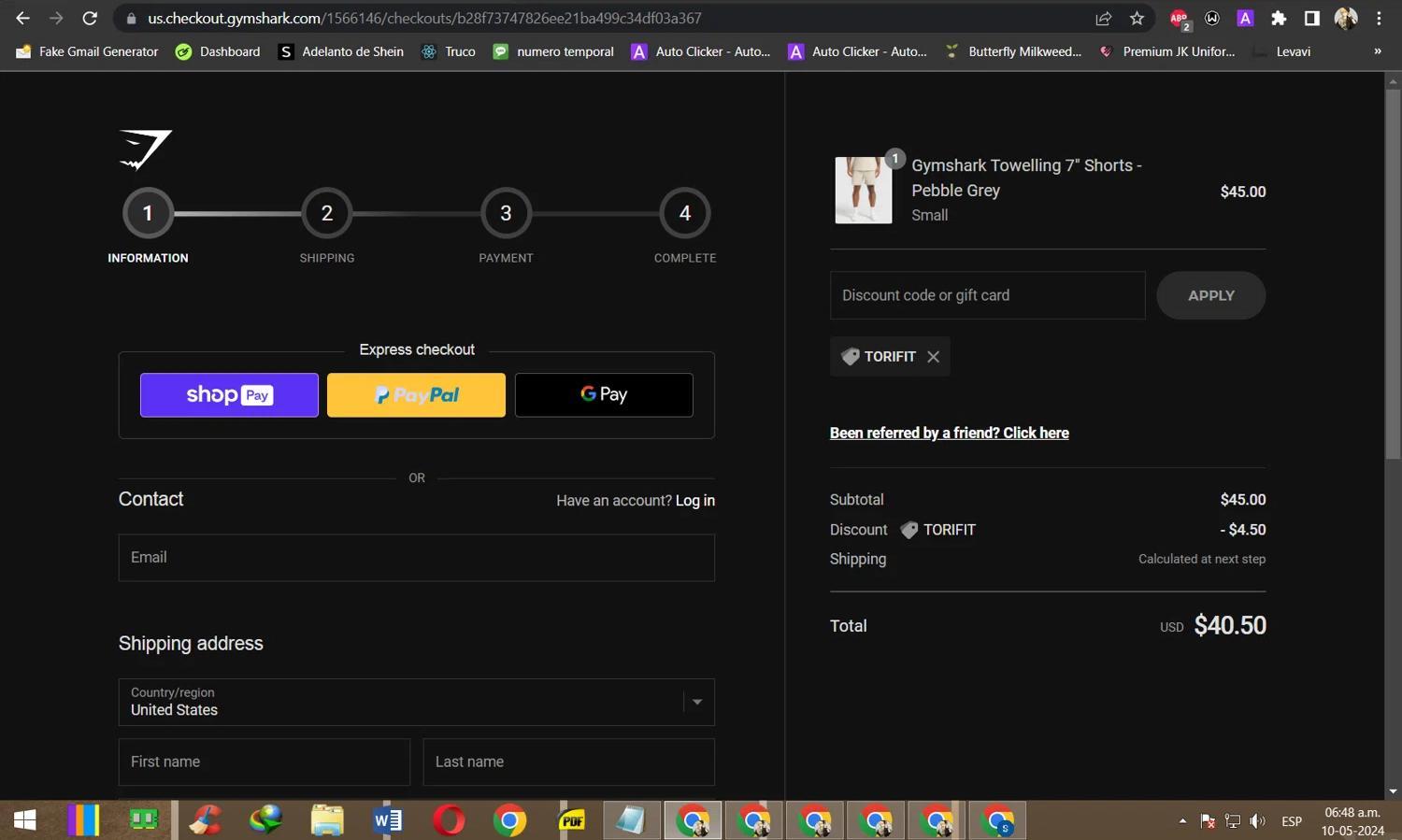Open the Country/region dropdown
Image resolution: width=1402 pixels, height=840 pixels.
[417, 702]
